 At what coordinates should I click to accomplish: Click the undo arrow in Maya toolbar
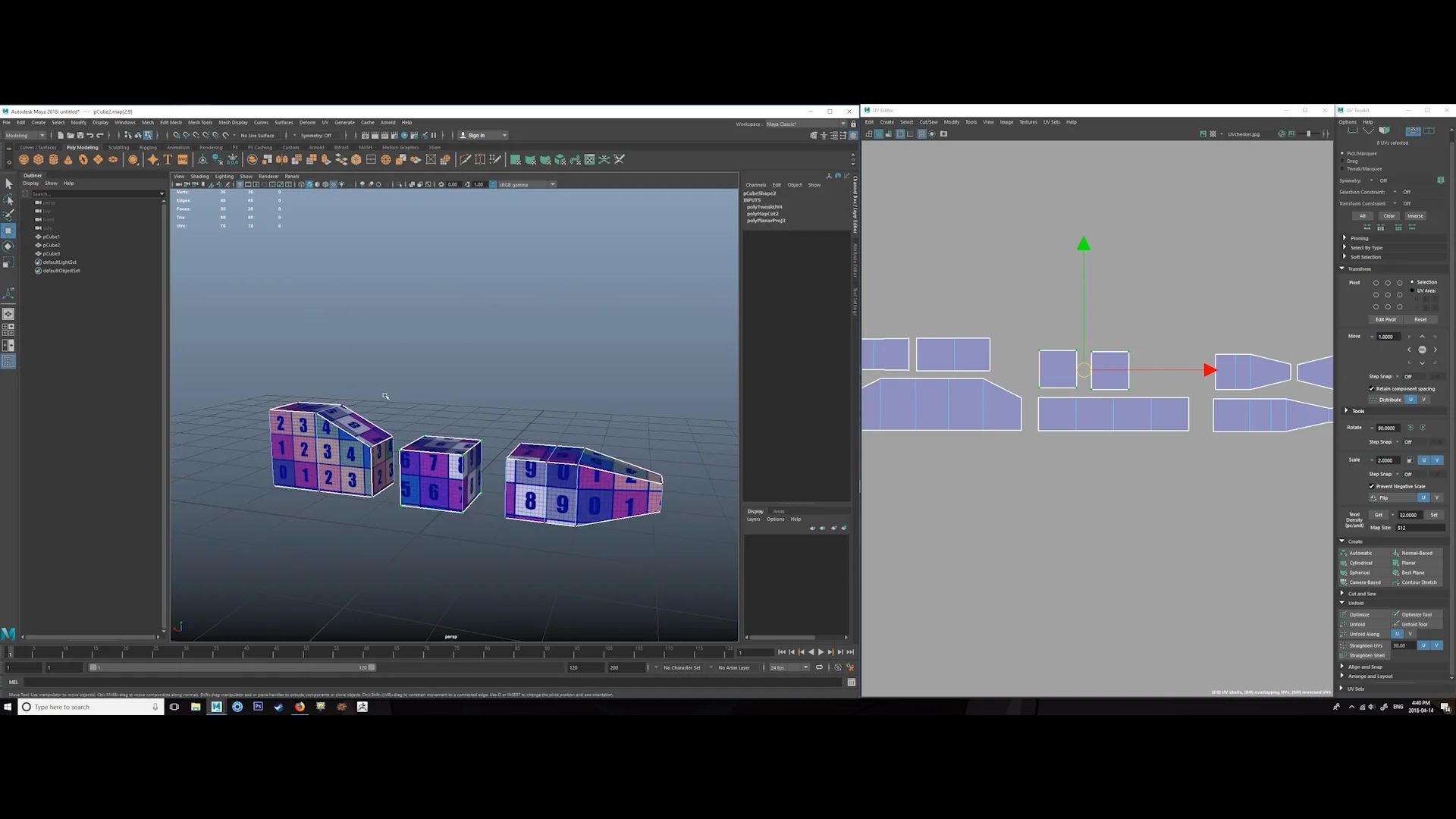(89, 135)
